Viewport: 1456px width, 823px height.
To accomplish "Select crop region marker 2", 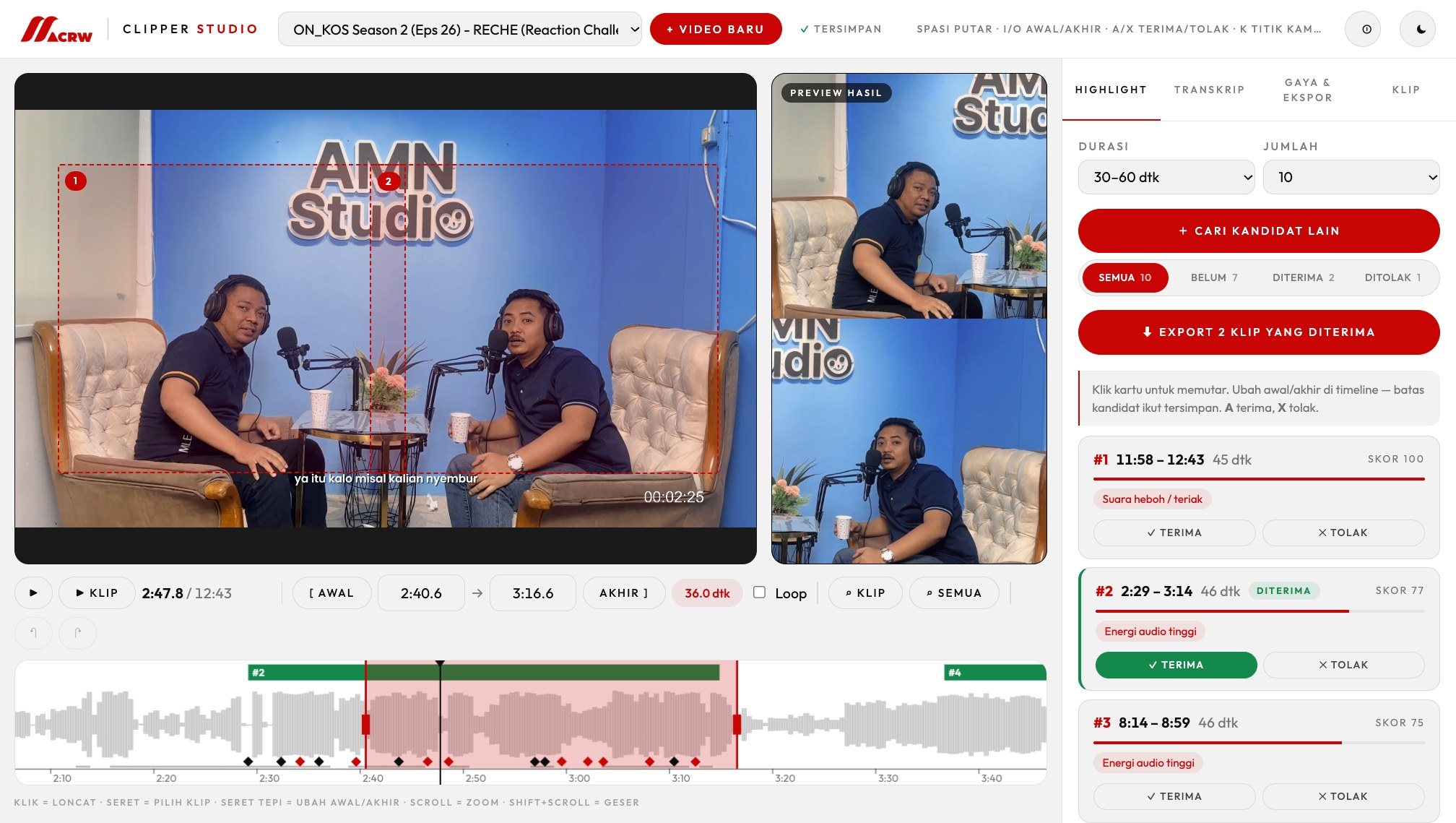I will click(389, 181).
